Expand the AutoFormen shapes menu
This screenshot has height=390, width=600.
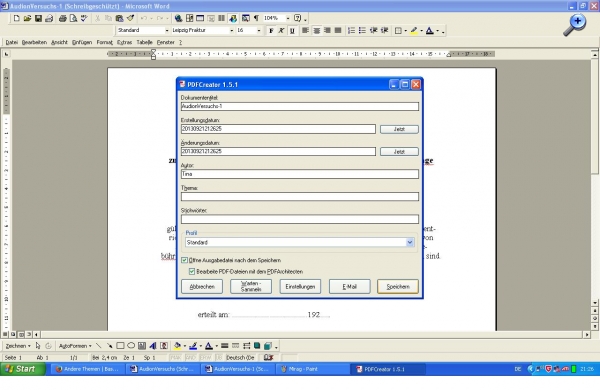[x=75, y=346]
